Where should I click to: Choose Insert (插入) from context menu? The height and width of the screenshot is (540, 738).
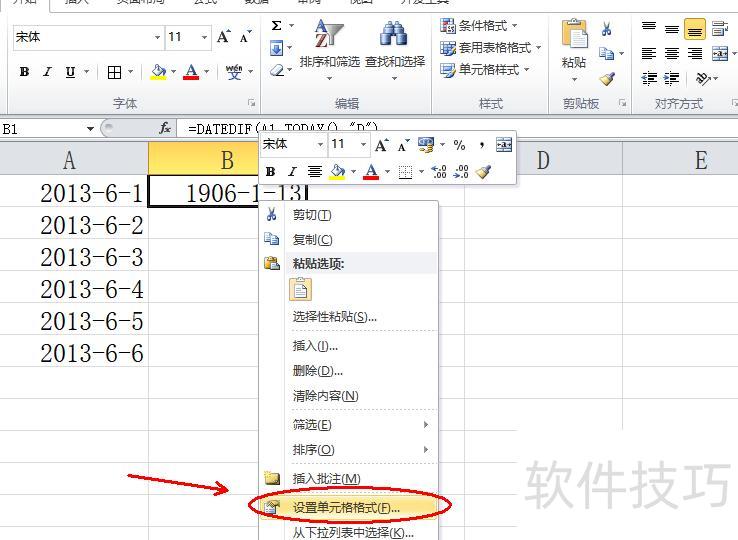click(349, 346)
